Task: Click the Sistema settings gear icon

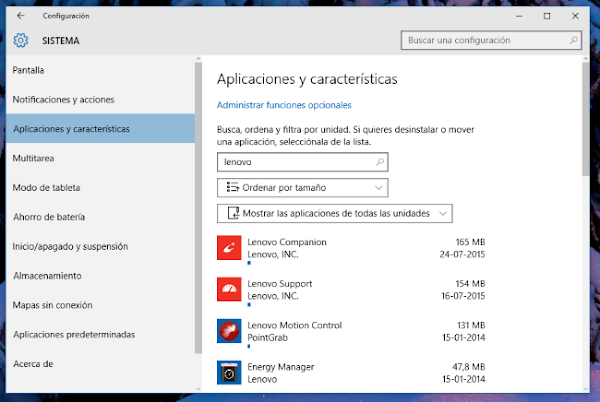Action: pos(21,40)
